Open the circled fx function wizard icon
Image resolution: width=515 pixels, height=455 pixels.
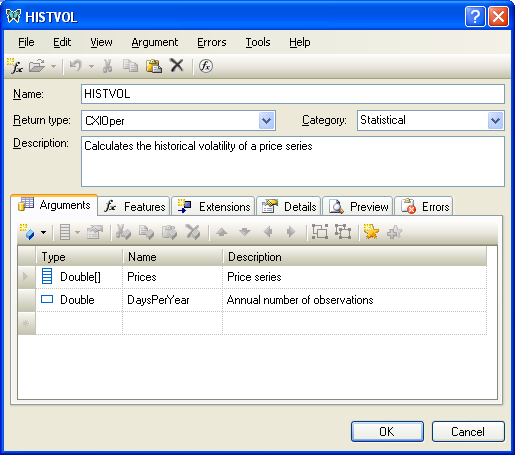(206, 66)
